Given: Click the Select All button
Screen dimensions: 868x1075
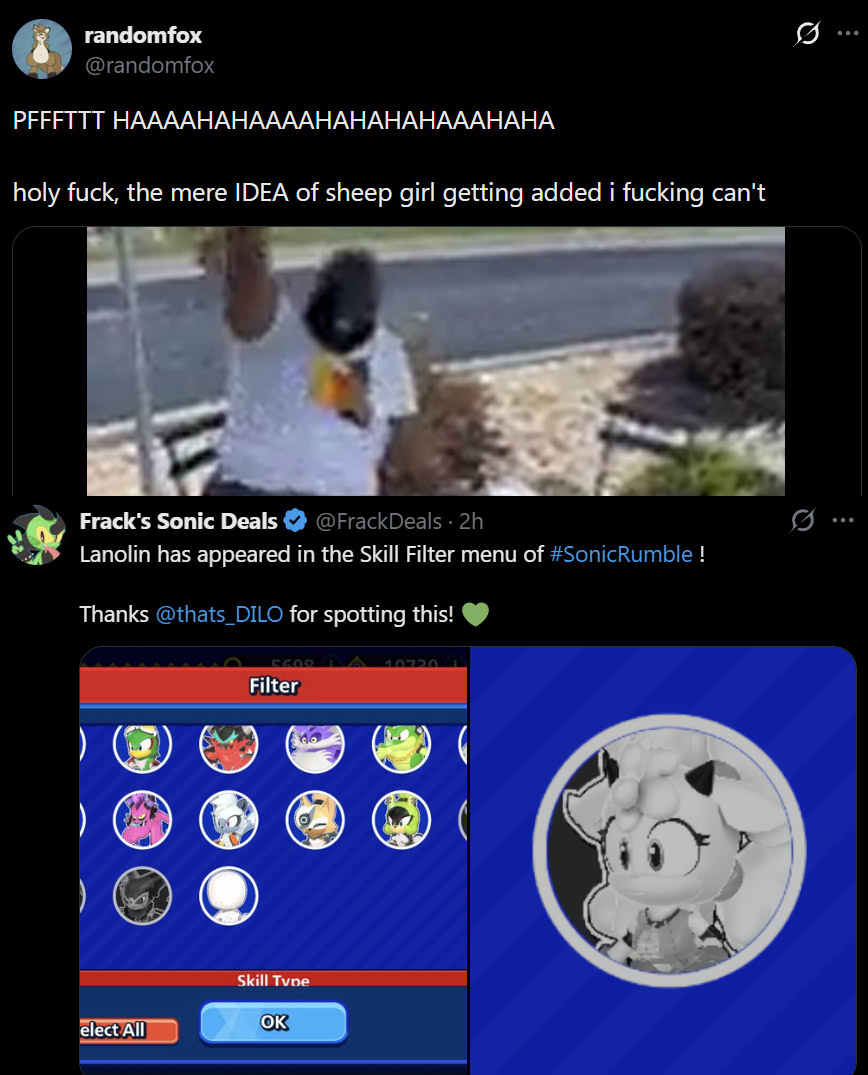Looking at the screenshot, I should [x=128, y=1030].
